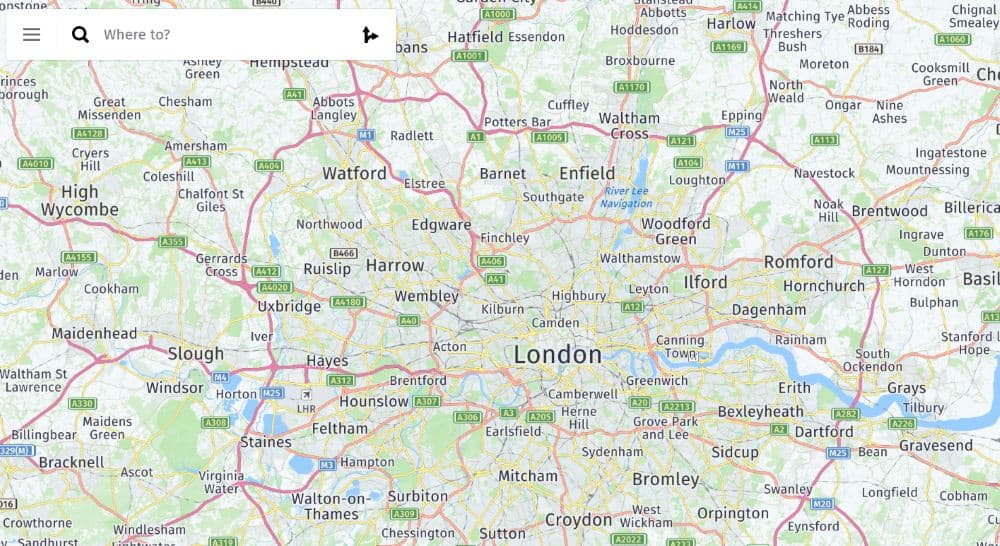Image resolution: width=1000 pixels, height=546 pixels.
Task: Select the Romford town label
Action: [798, 262]
